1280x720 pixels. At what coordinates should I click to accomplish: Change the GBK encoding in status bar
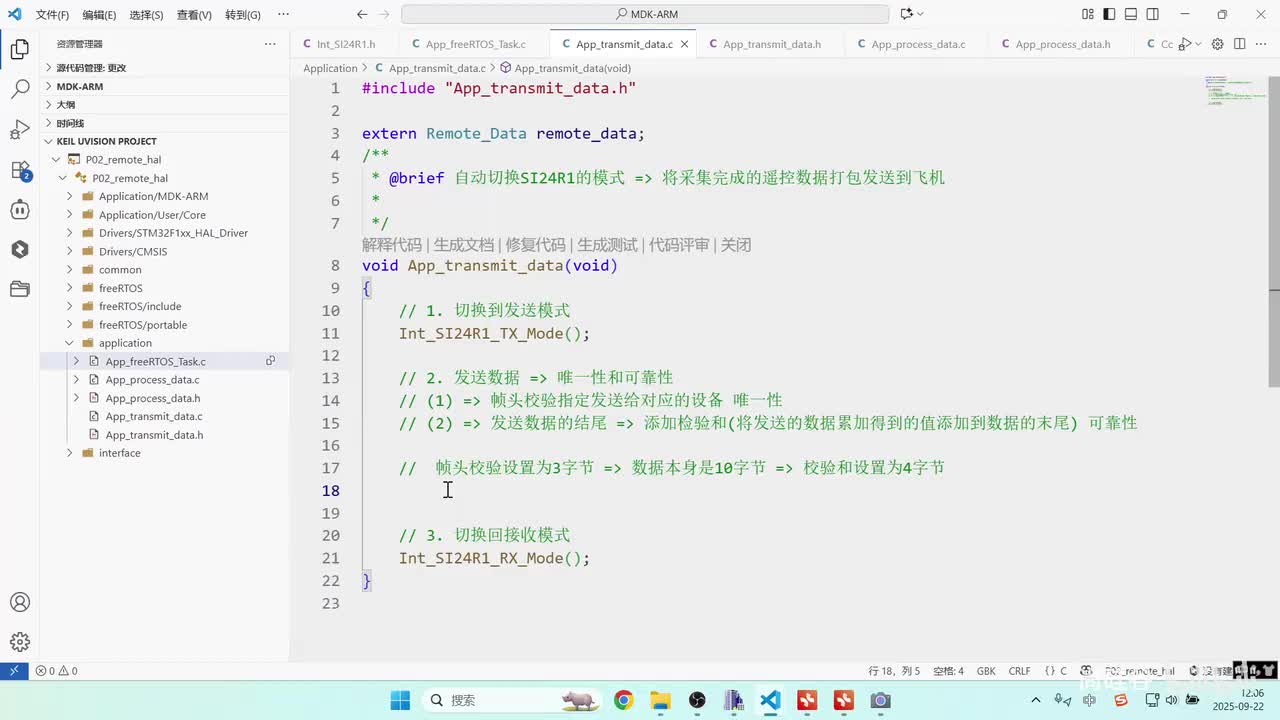[986, 671]
